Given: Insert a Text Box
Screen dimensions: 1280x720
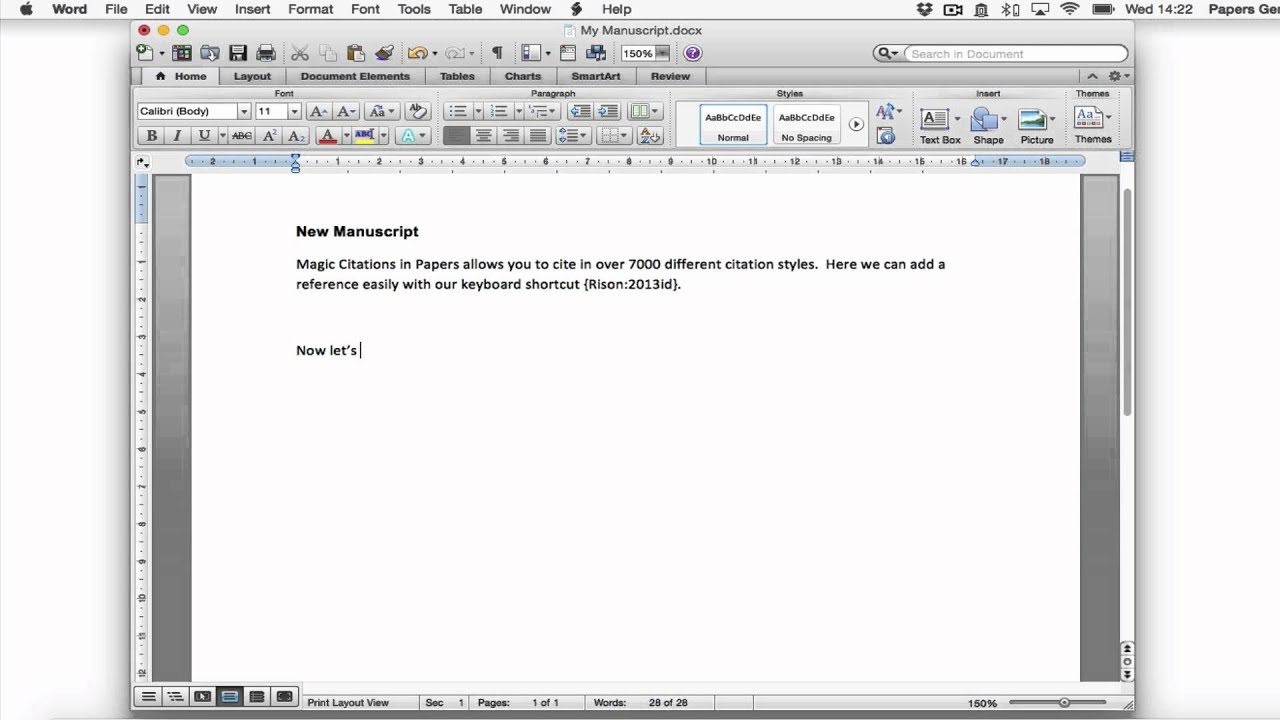Looking at the screenshot, I should (940, 125).
